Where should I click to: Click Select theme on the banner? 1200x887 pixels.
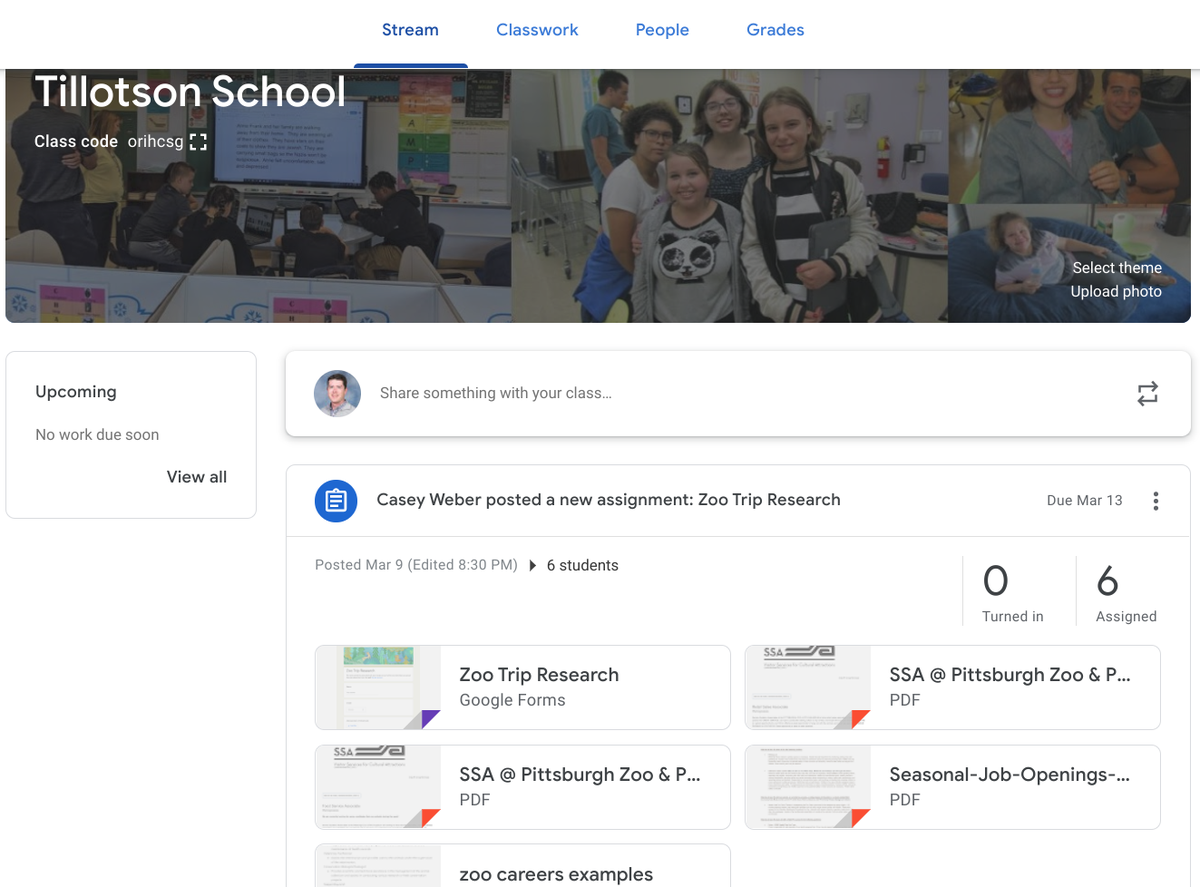tap(1116, 268)
